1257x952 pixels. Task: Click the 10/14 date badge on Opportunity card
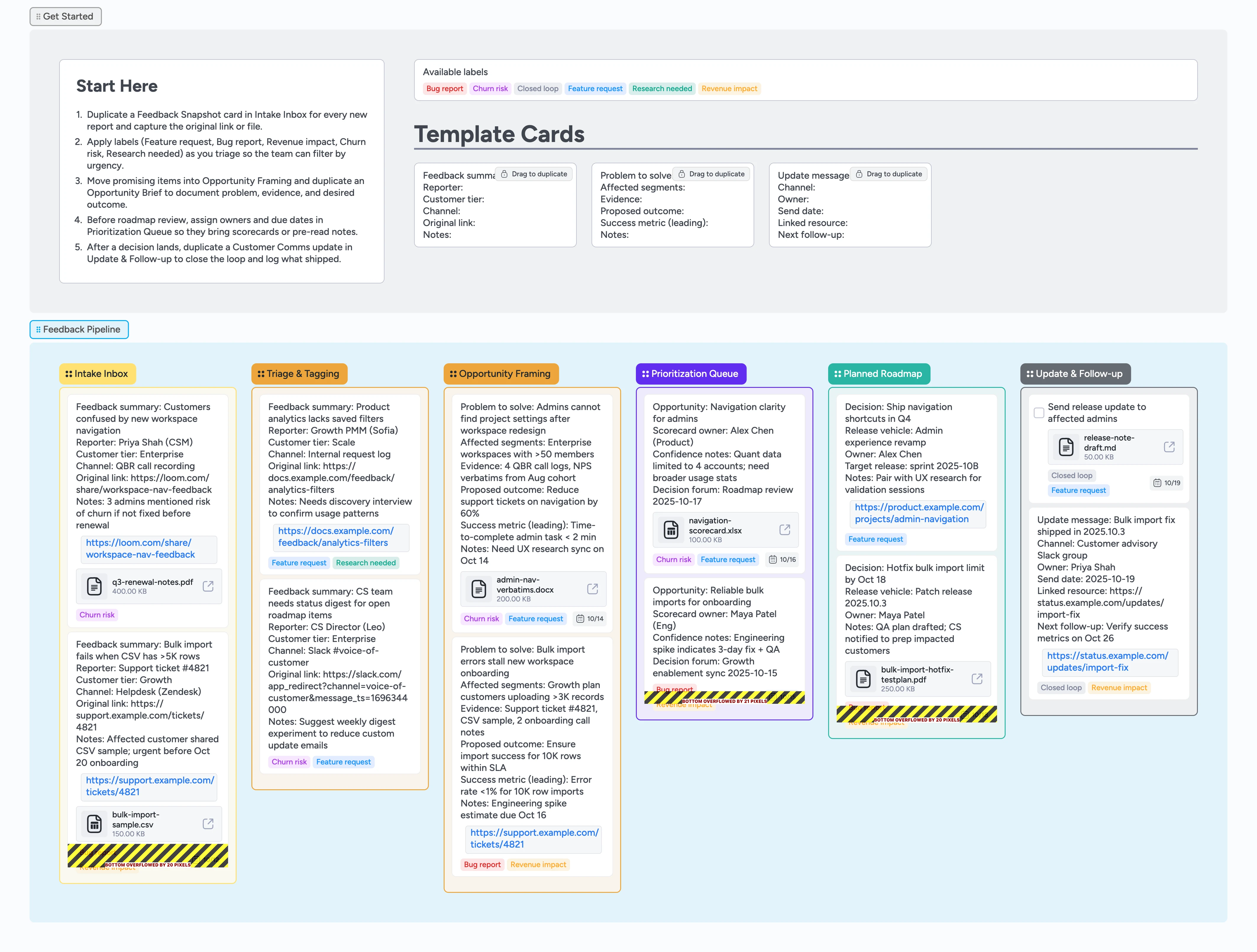589,618
